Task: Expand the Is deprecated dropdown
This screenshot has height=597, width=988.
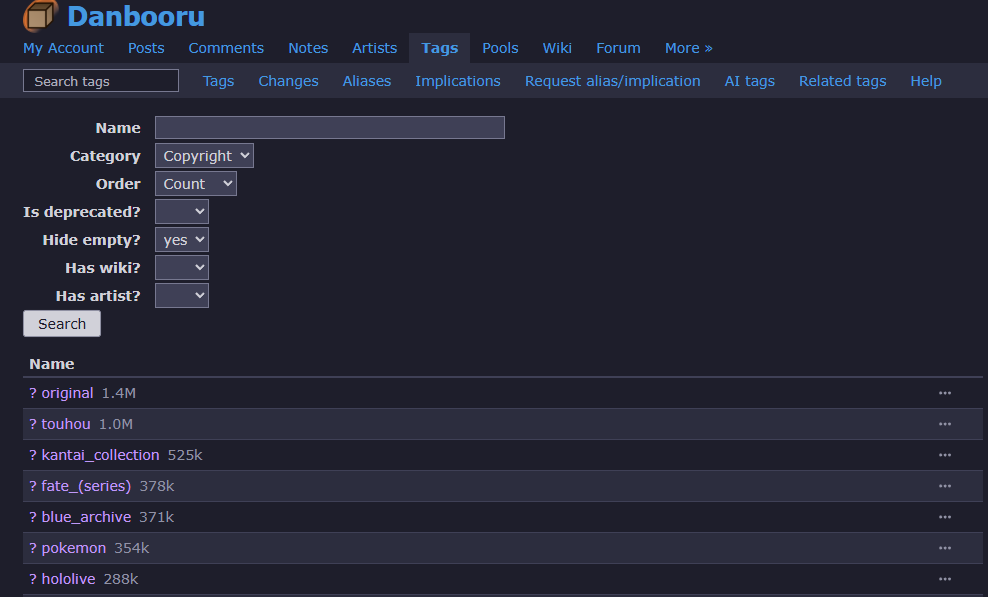Action: 182,212
